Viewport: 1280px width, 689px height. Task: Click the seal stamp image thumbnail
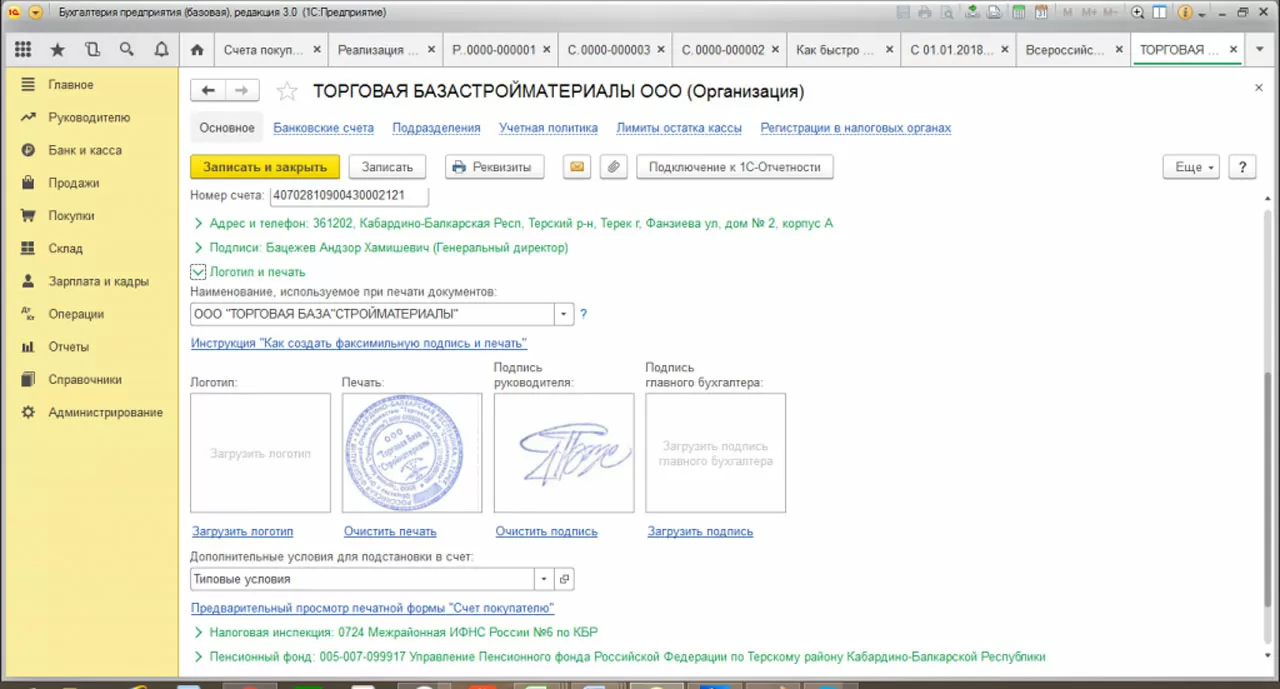click(412, 453)
